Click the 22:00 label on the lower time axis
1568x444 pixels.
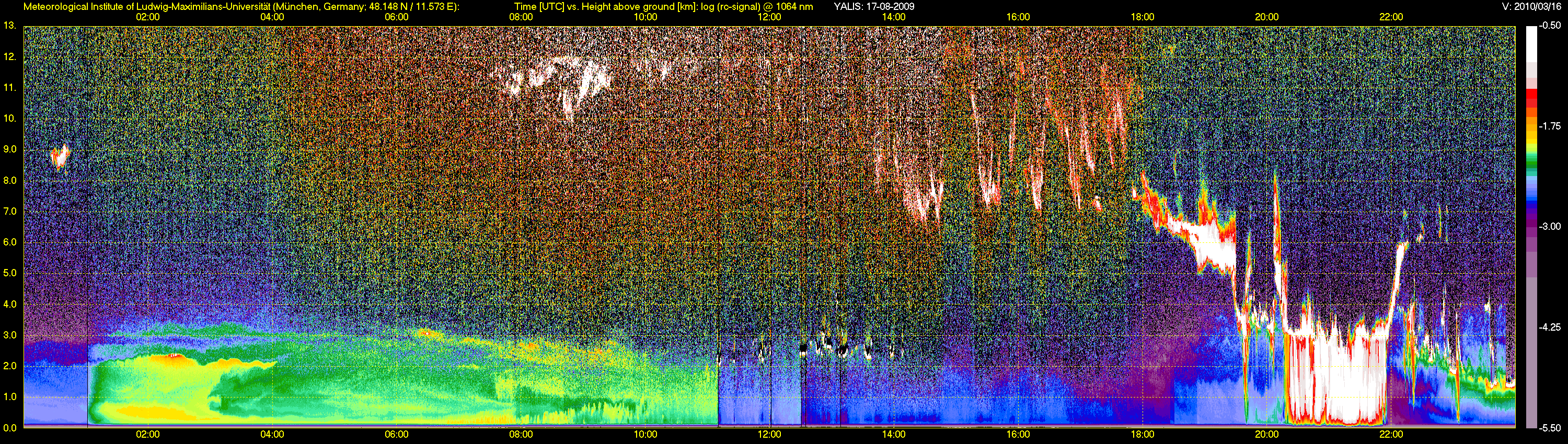click(x=1391, y=434)
